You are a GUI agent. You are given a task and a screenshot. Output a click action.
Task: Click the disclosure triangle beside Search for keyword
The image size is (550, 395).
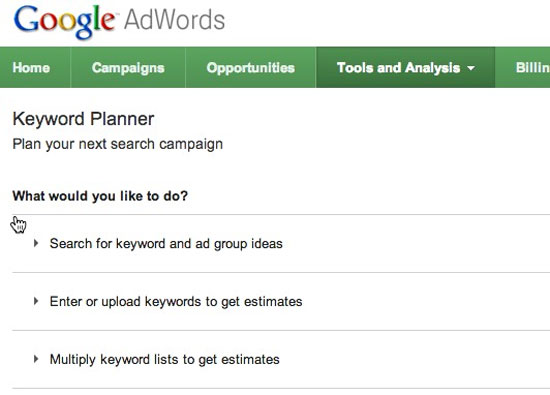coord(36,243)
